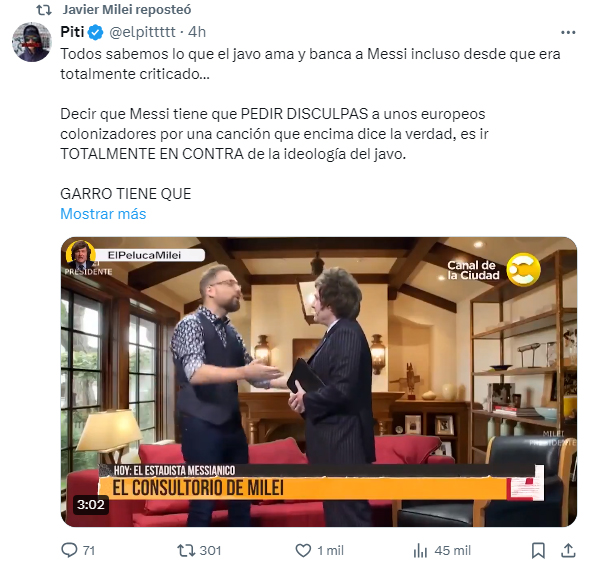The image size is (592, 569).
Task: Open Piti's profile avatar
Action: pos(32,42)
